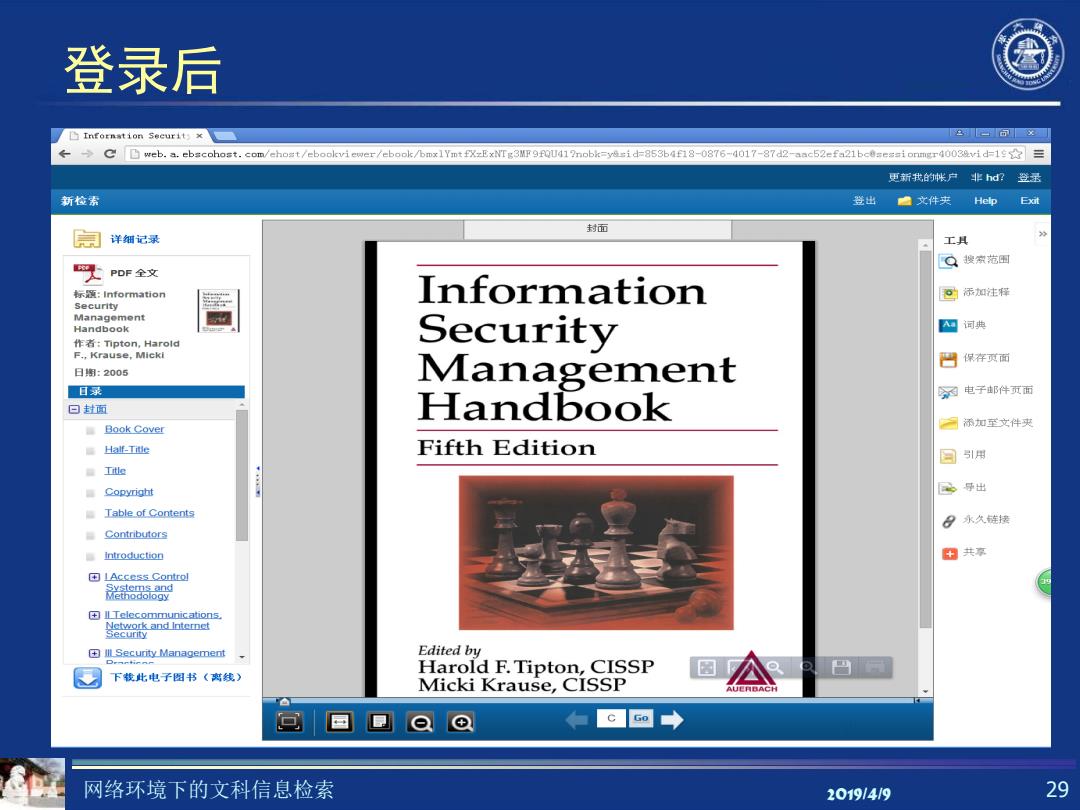Viewport: 1080px width, 810px height.
Task: Open the dictionary tool icon
Action: pos(948,326)
